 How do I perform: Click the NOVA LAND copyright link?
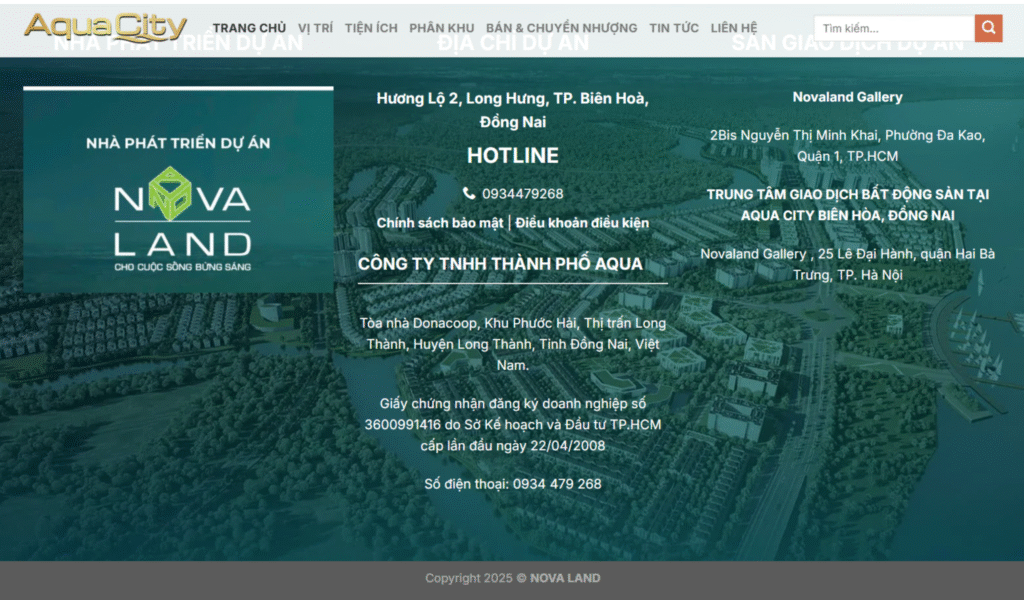(x=565, y=578)
